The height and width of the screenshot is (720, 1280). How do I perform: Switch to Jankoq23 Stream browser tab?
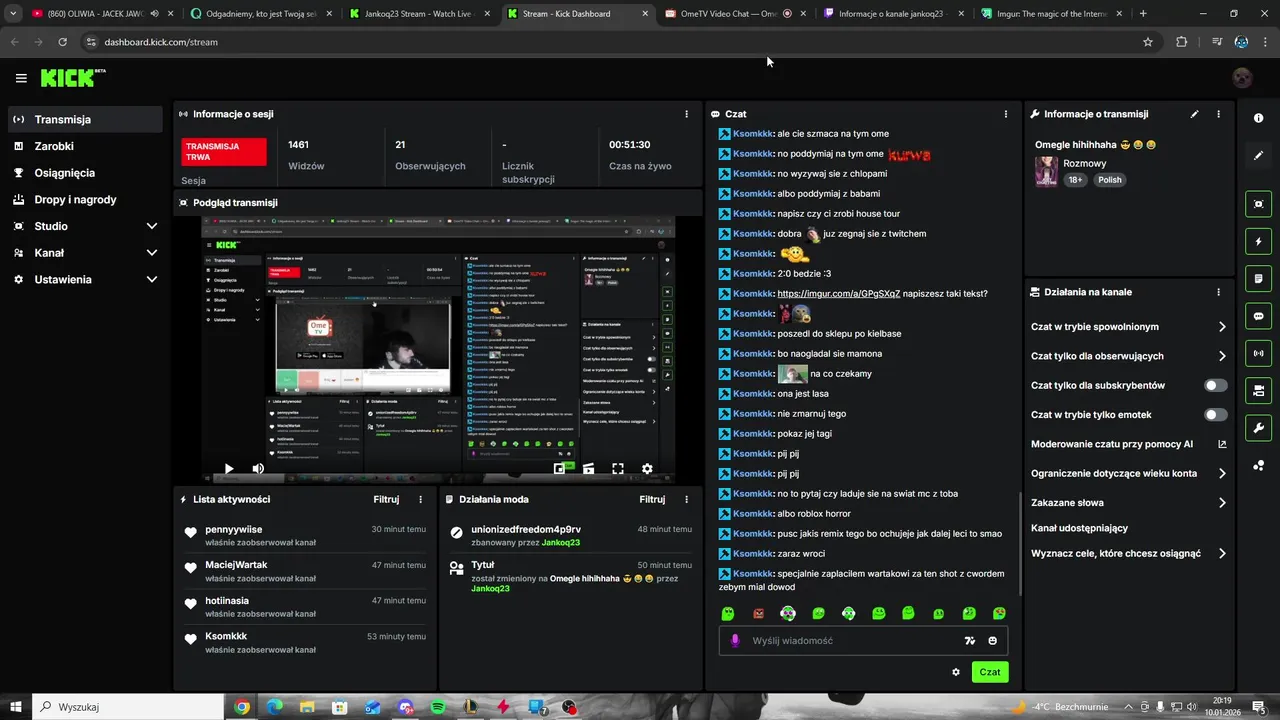click(417, 14)
